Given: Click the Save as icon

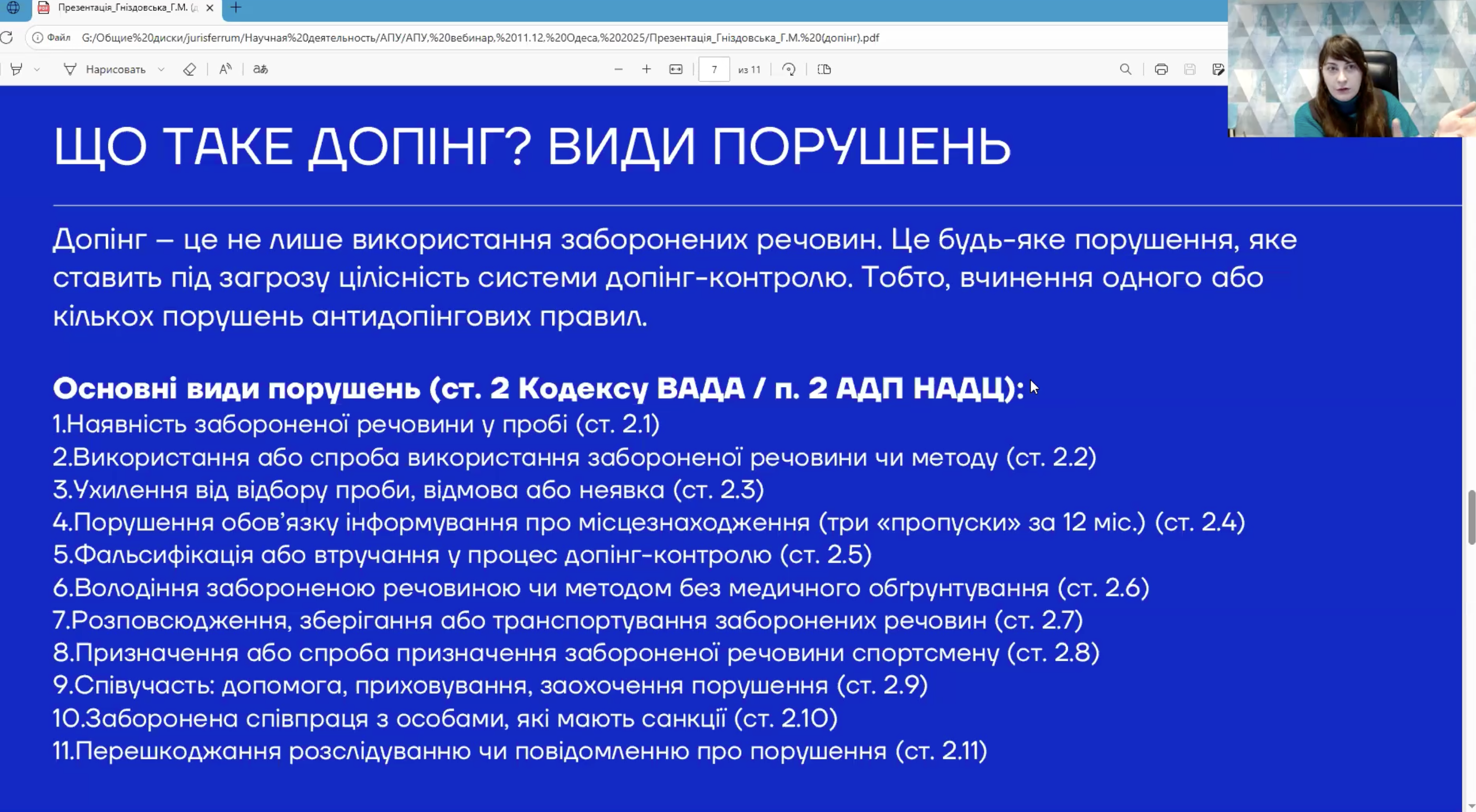Looking at the screenshot, I should click(1218, 69).
